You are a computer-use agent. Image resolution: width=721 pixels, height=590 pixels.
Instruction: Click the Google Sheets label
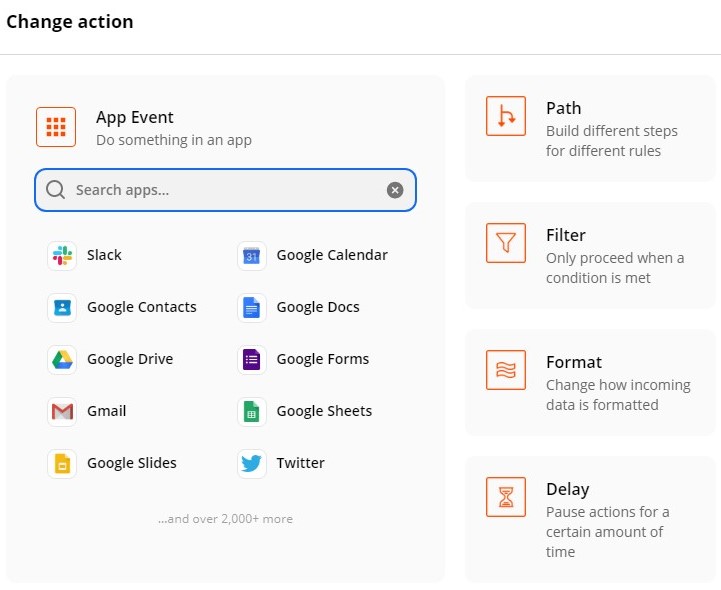pos(324,411)
